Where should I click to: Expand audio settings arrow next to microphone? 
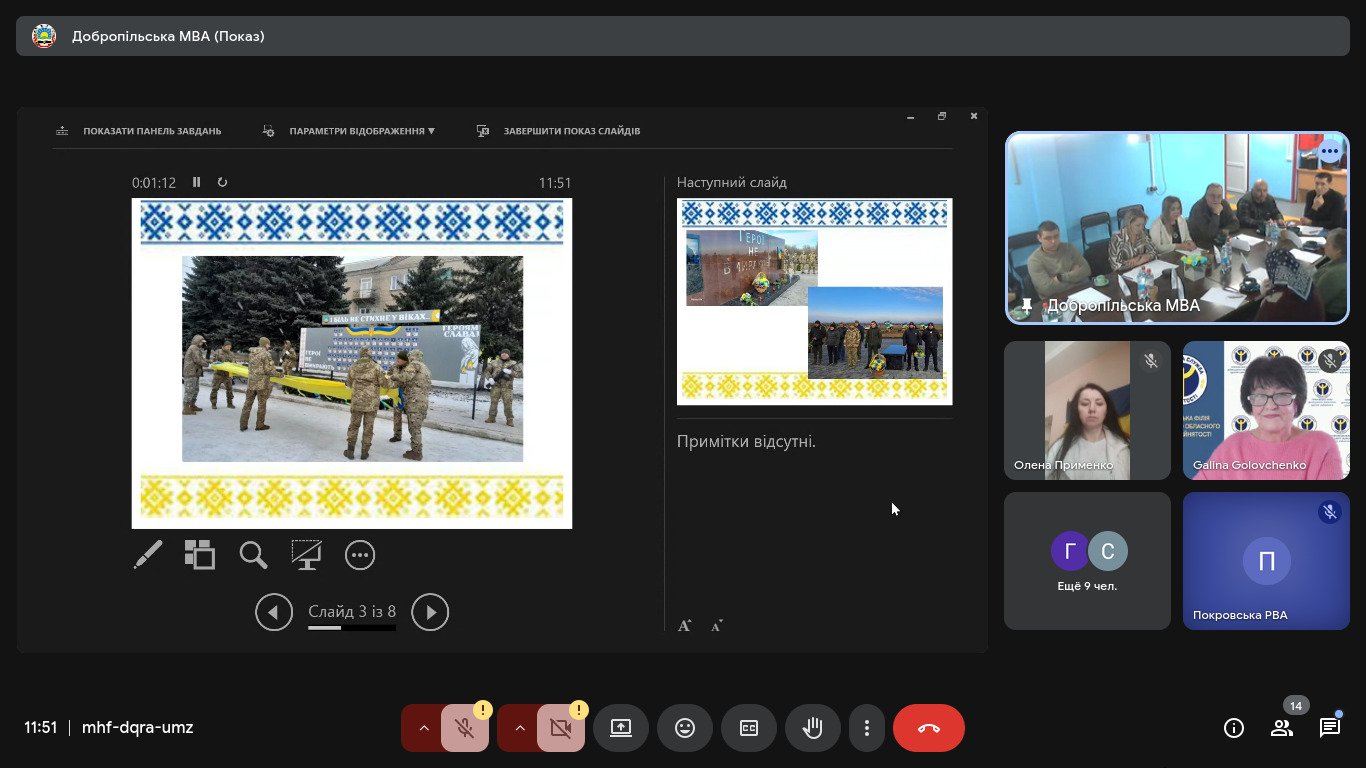click(x=423, y=728)
